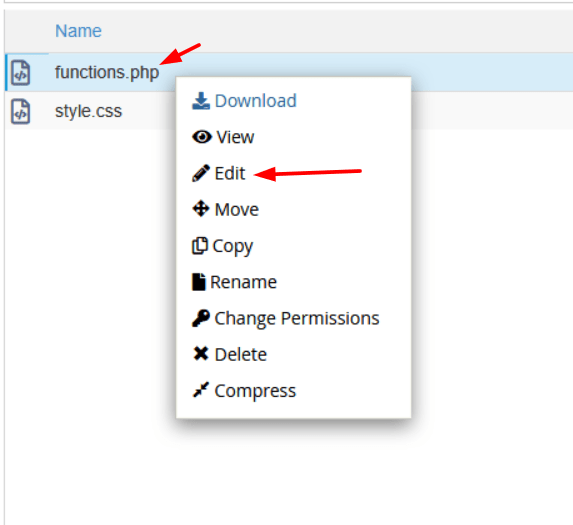Image resolution: width=573 pixels, height=525 pixels.
Task: Click the pencil icon next to Edit
Action: [201, 173]
